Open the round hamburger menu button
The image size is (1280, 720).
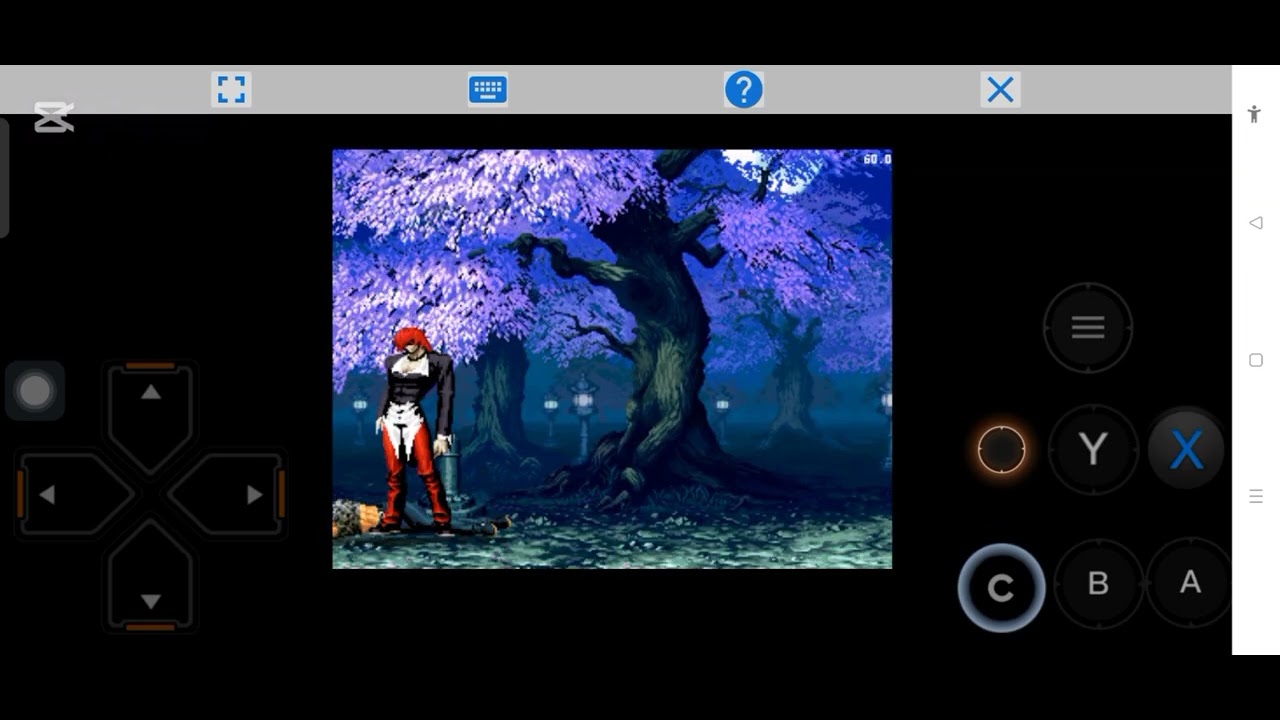pos(1088,327)
